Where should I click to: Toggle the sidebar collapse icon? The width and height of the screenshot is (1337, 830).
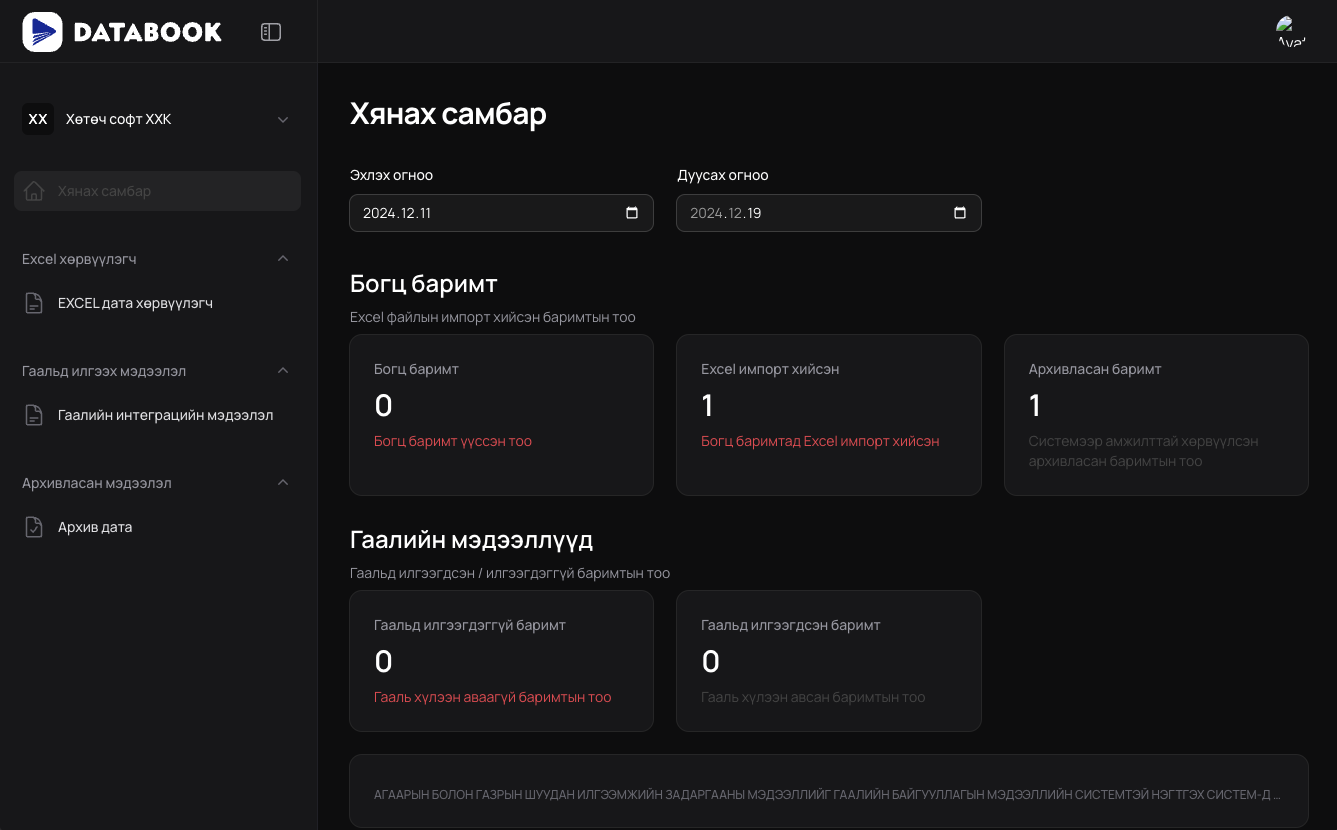tap(271, 32)
